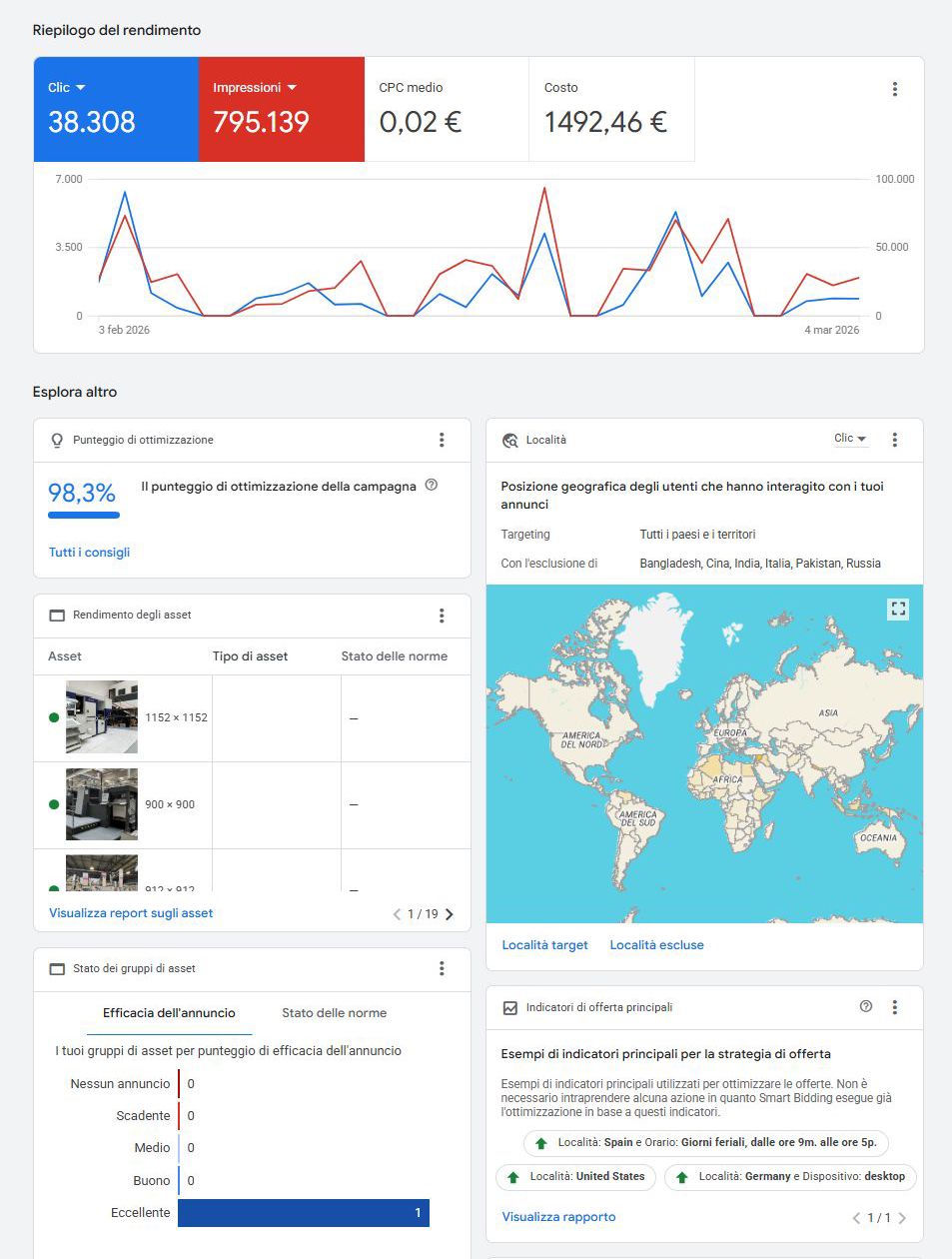Open the Rendimento degli asset three-dot menu
This screenshot has height=1259, width=952.
pos(442,616)
